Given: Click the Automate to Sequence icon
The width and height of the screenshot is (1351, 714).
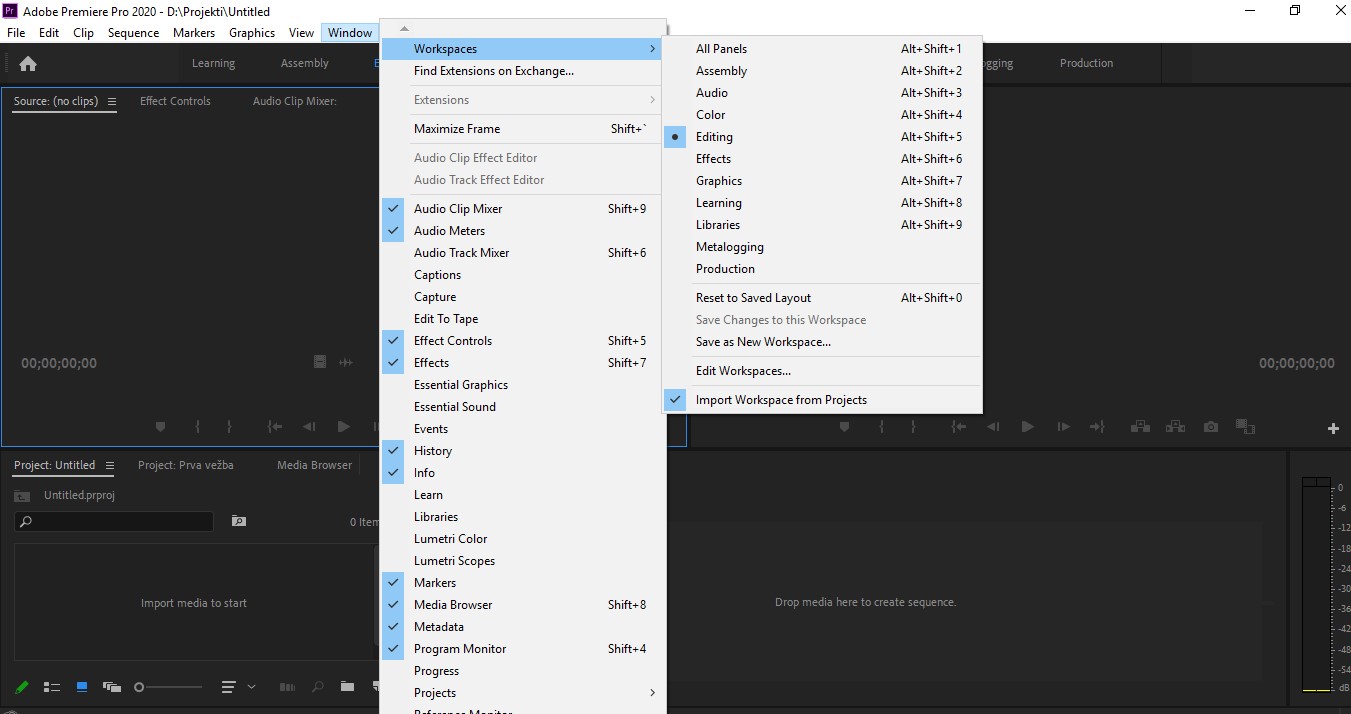Looking at the screenshot, I should [x=287, y=687].
